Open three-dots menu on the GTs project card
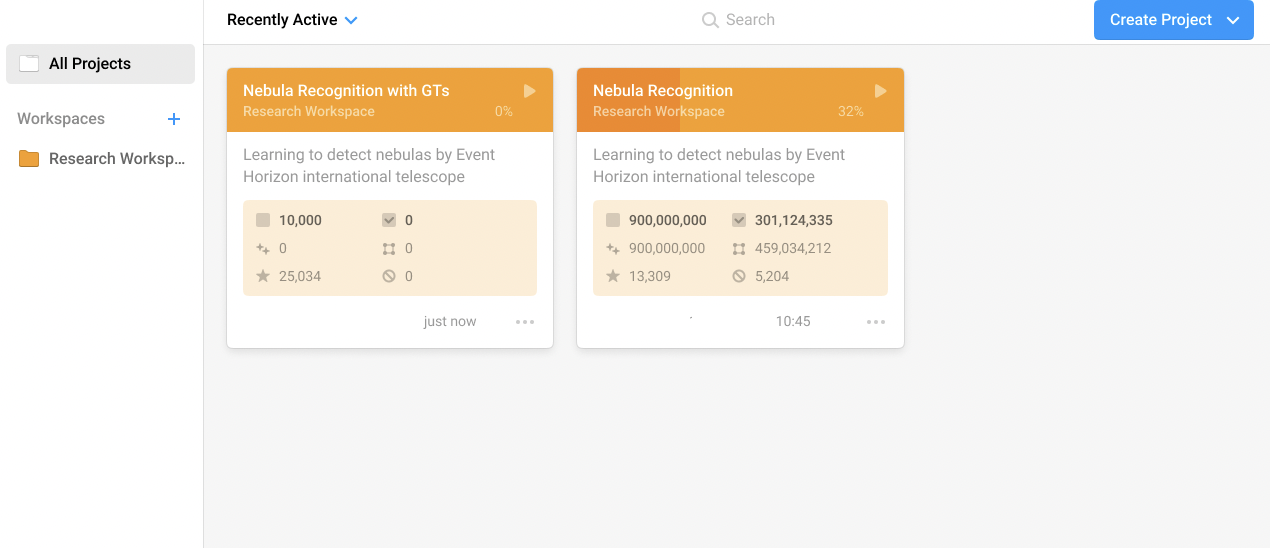The image size is (1270, 548). (x=525, y=322)
